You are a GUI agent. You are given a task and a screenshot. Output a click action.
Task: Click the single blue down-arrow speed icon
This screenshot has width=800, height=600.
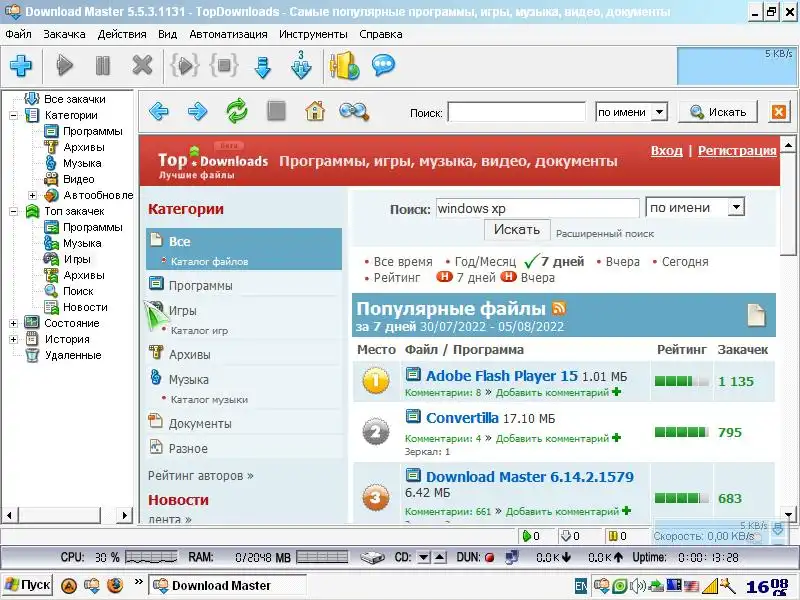coord(262,66)
